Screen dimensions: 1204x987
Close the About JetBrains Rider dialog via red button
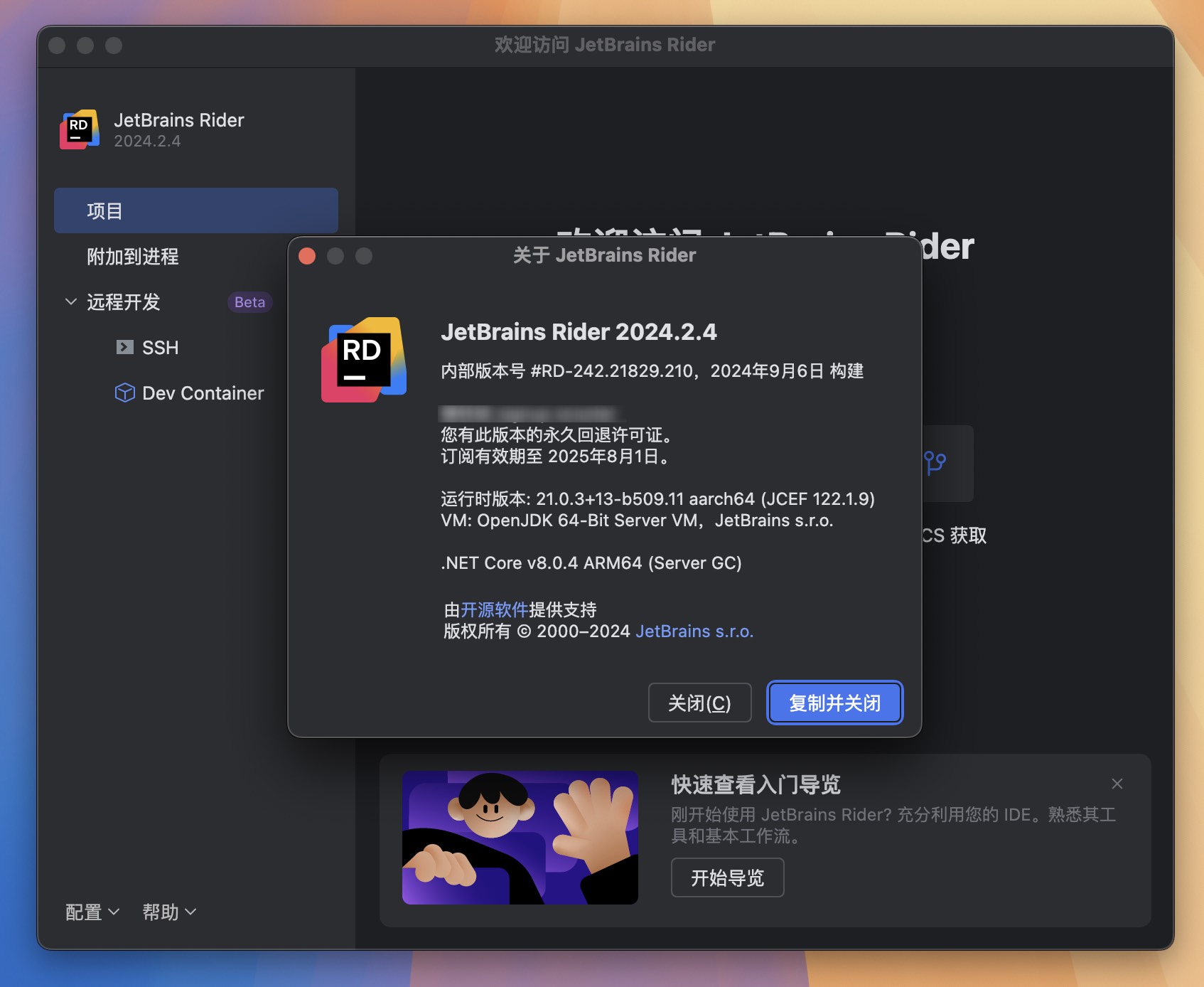307,256
